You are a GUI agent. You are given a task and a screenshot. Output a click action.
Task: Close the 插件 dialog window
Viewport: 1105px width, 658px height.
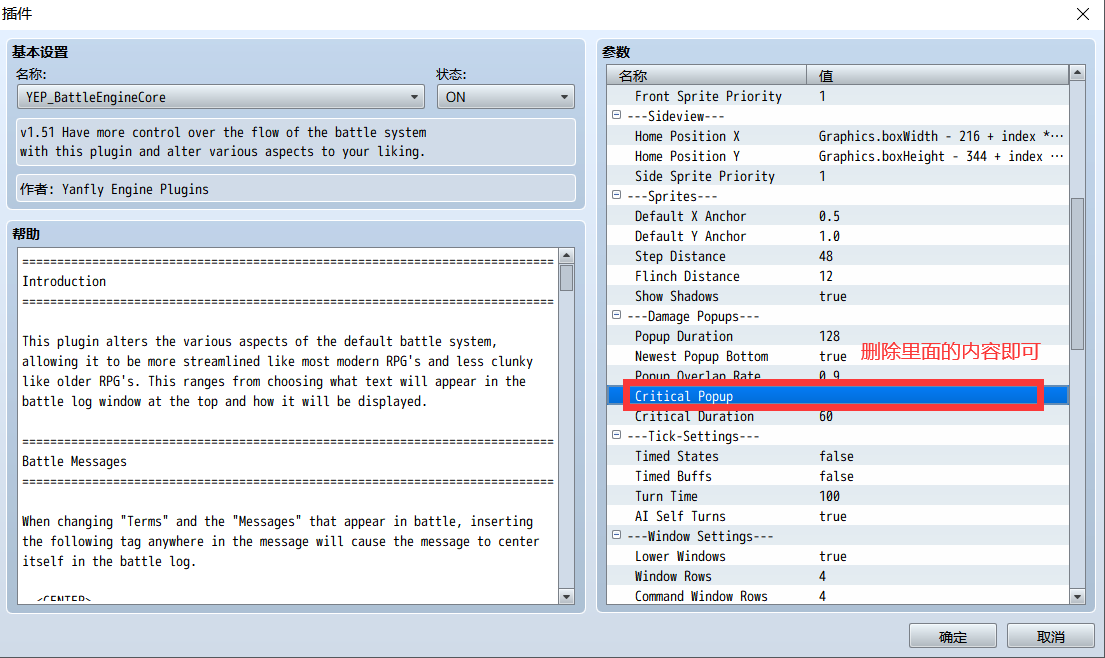(x=1083, y=14)
